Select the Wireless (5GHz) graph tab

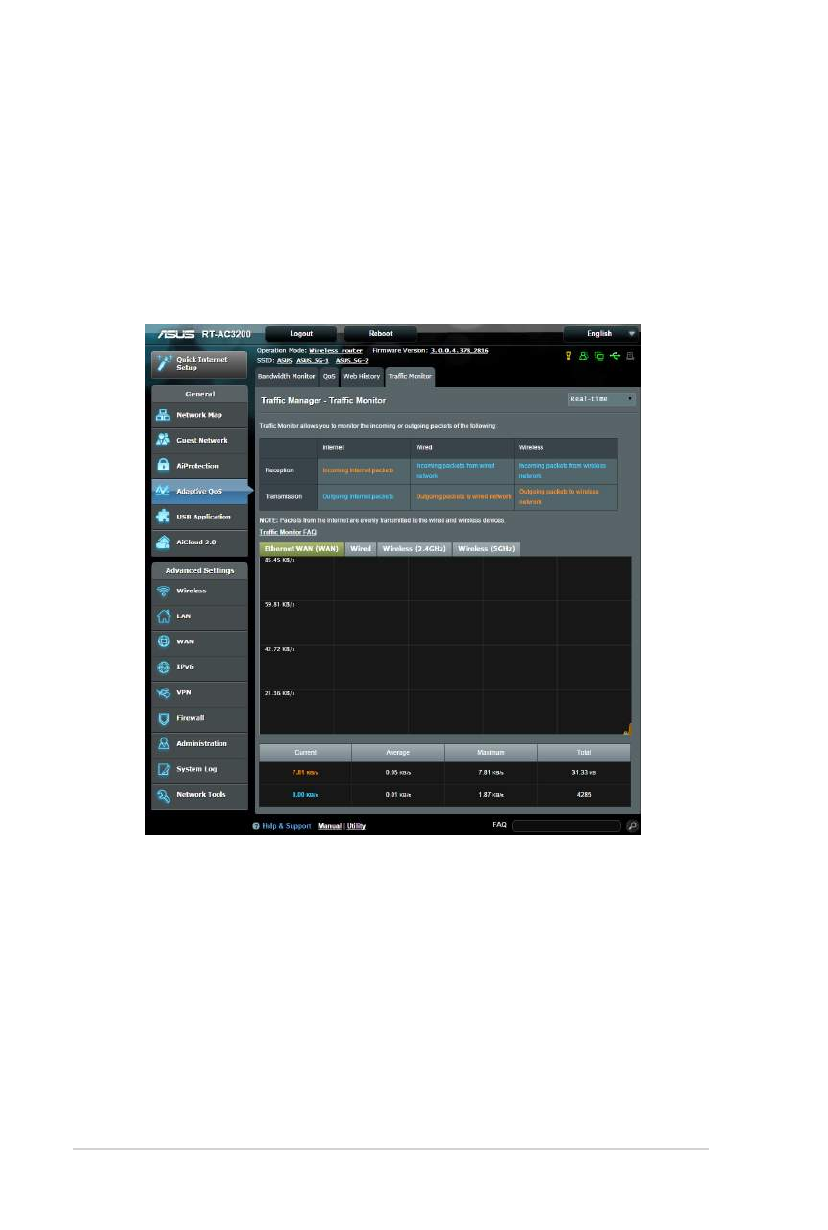click(484, 549)
